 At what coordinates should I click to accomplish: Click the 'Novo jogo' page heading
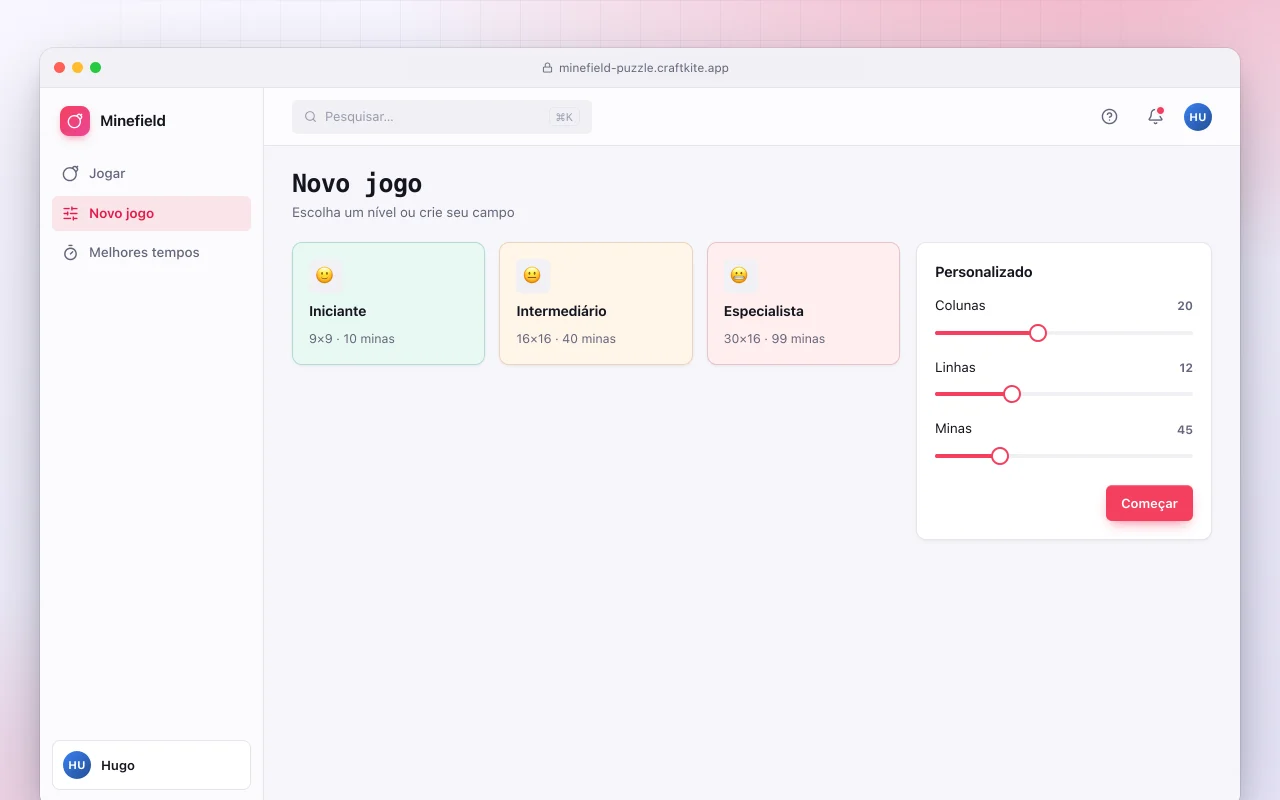pyautogui.click(x=357, y=184)
